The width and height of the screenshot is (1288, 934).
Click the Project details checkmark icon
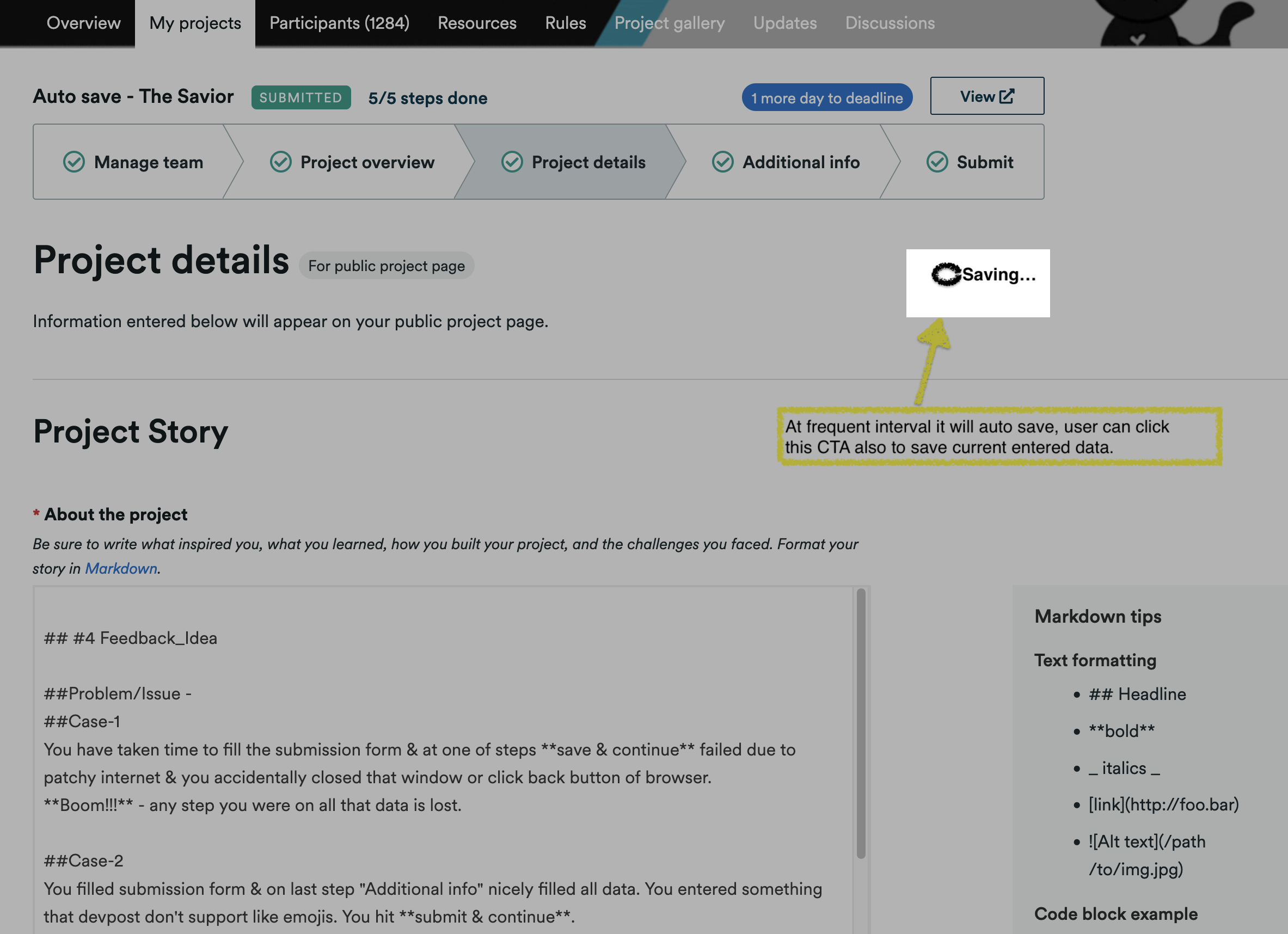tap(512, 162)
